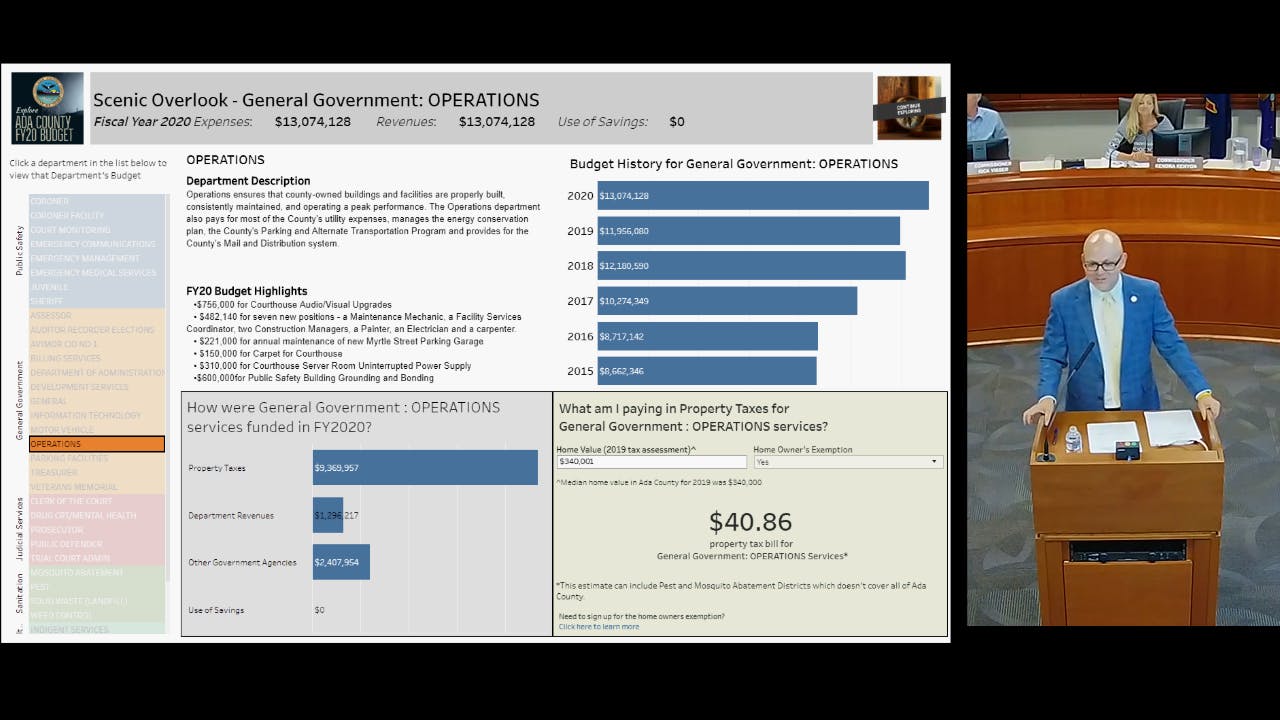Select JUVENILE department

pos(97,287)
